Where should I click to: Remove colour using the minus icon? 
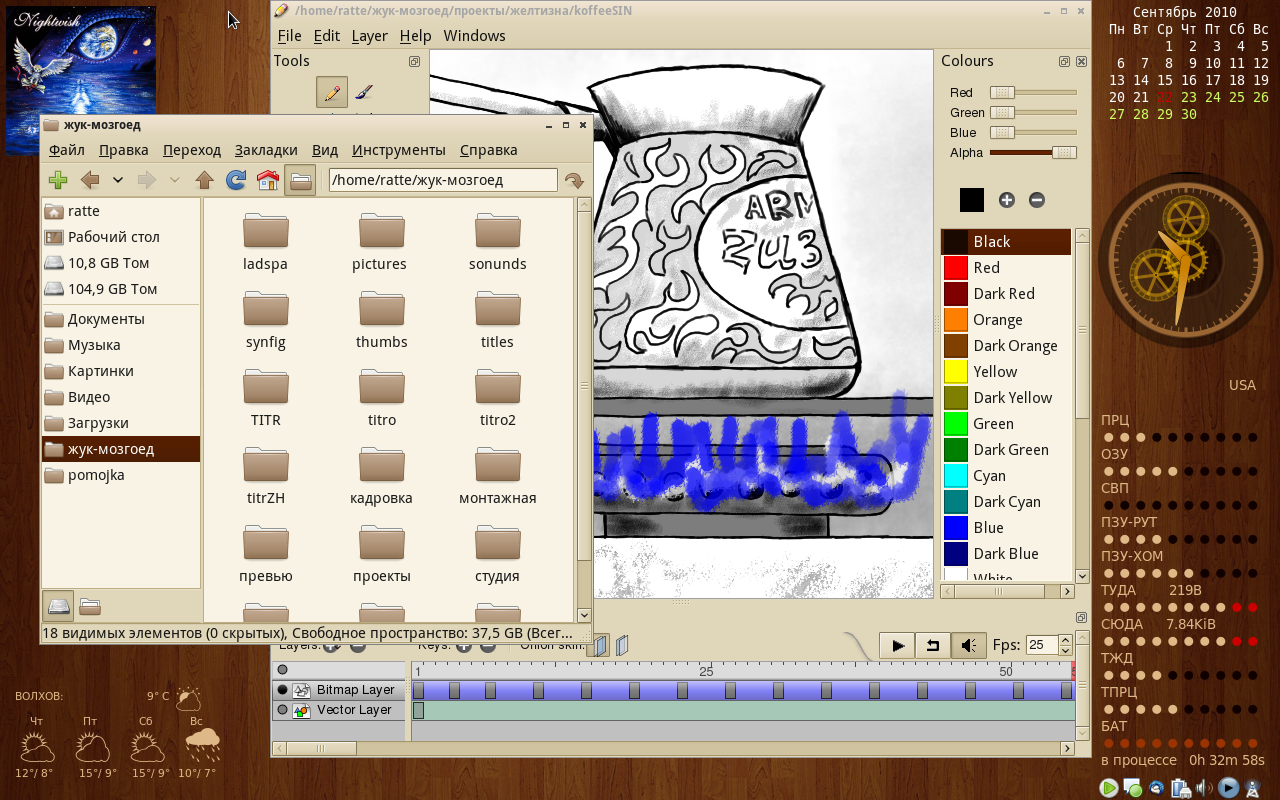1037,200
